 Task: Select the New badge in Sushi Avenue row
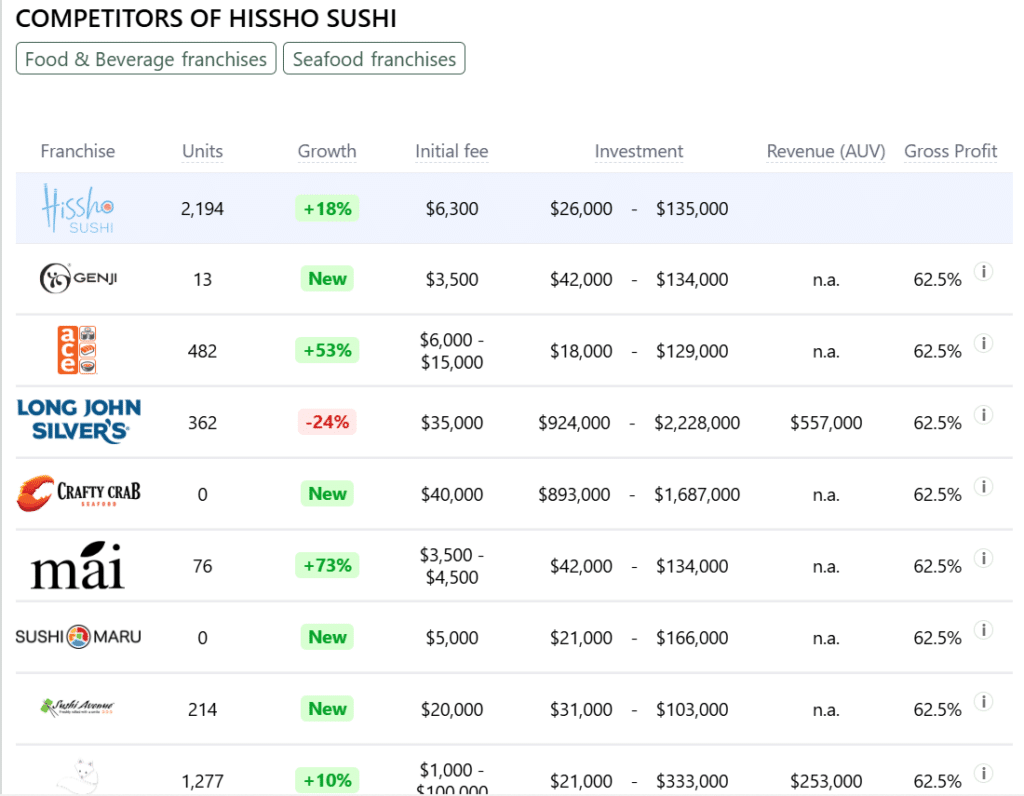point(327,708)
